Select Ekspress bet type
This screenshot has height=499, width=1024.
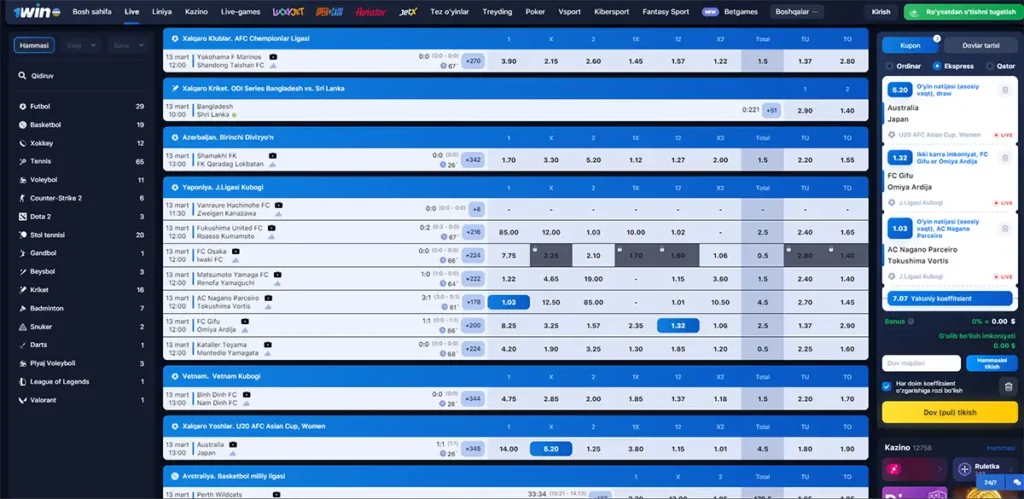(953, 66)
